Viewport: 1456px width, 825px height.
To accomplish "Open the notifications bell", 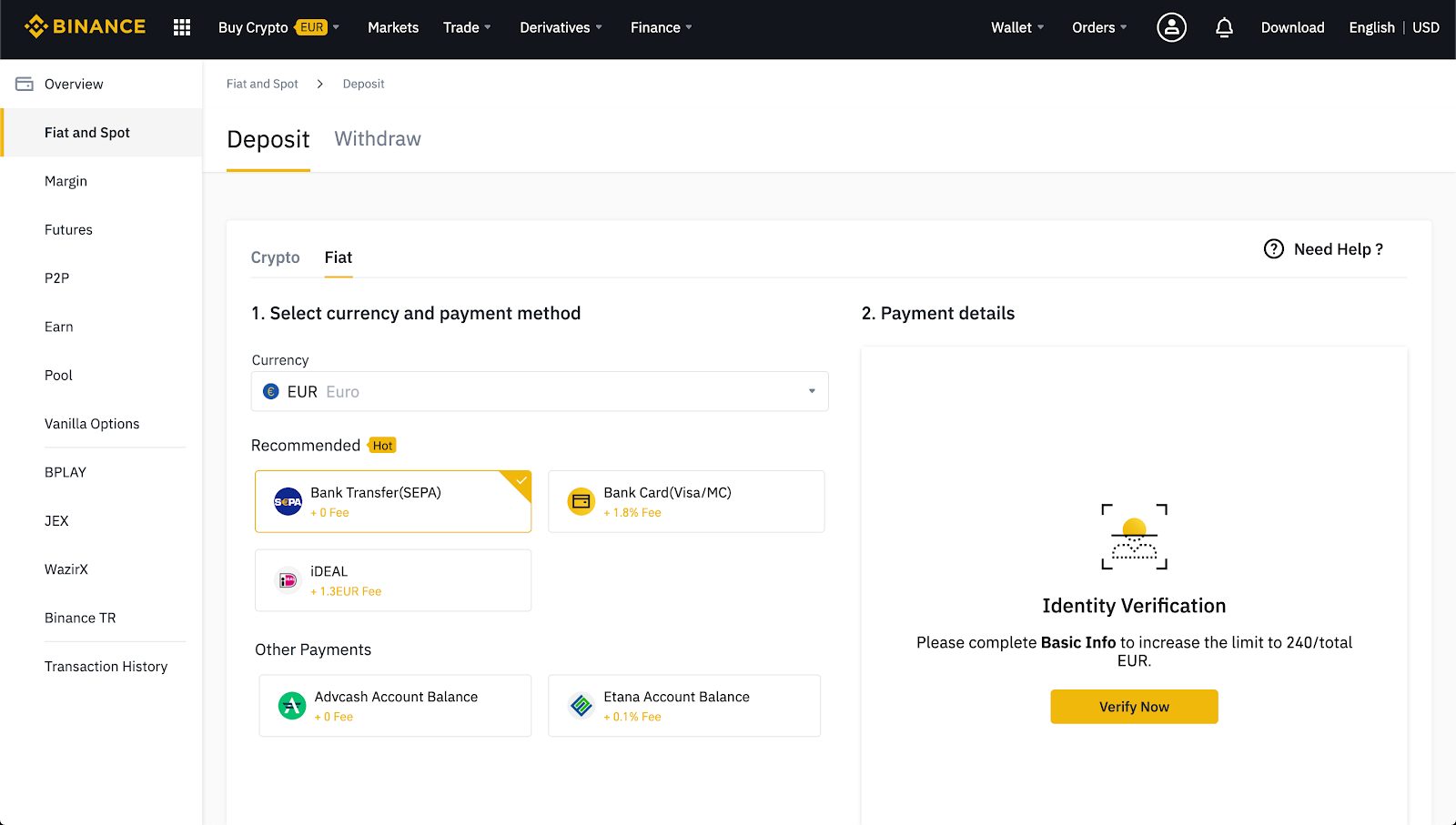I will click(x=1224, y=27).
